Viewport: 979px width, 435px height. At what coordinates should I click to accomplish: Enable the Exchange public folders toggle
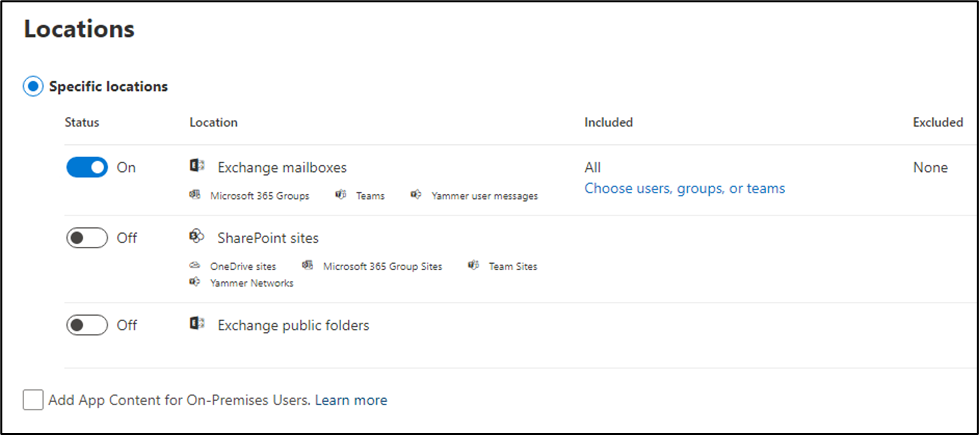[x=87, y=325]
